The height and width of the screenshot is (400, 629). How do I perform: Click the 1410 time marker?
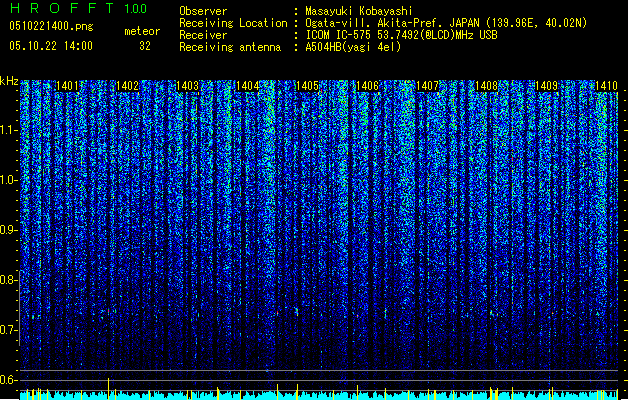[606, 86]
